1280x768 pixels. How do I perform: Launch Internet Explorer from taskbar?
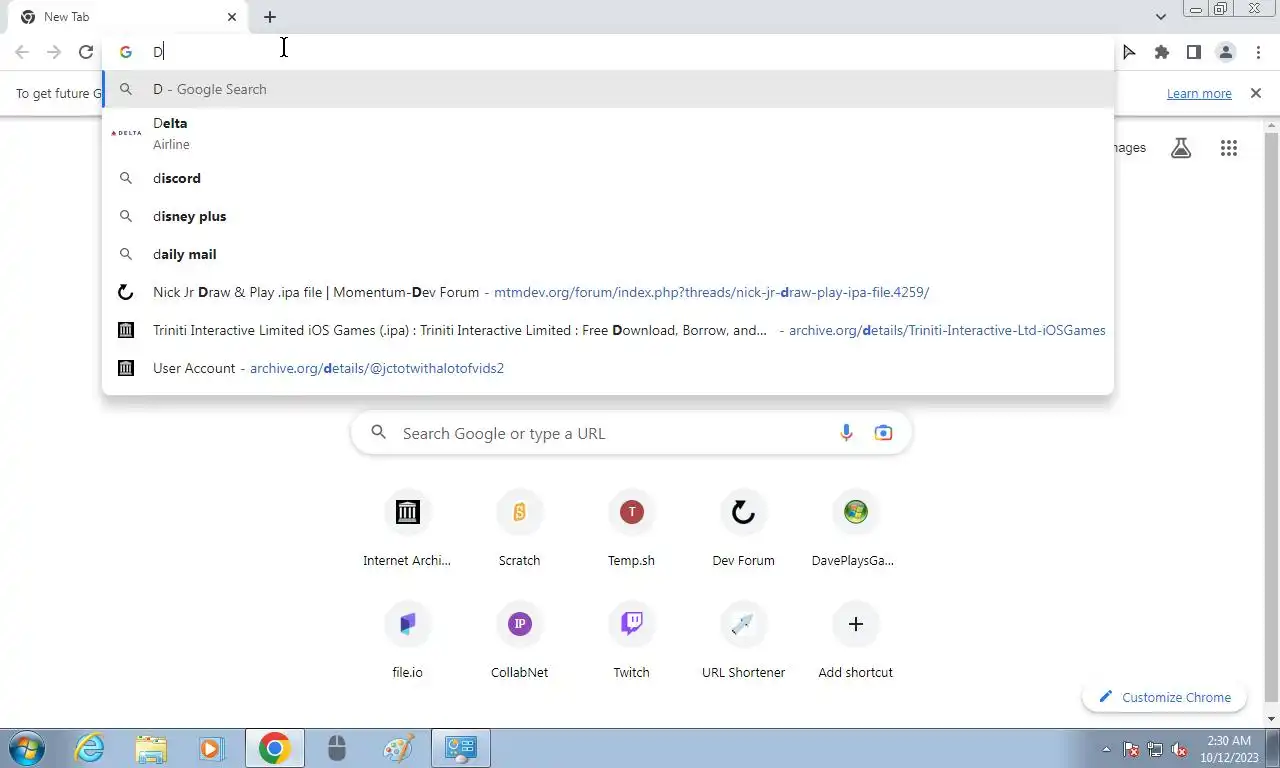[x=89, y=748]
